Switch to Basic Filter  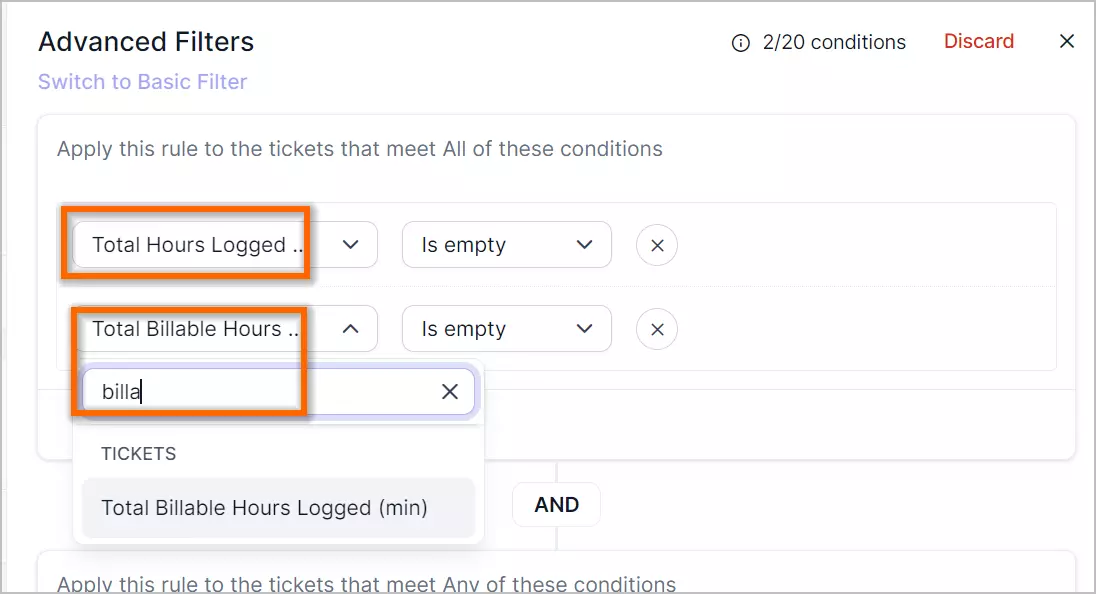(143, 82)
